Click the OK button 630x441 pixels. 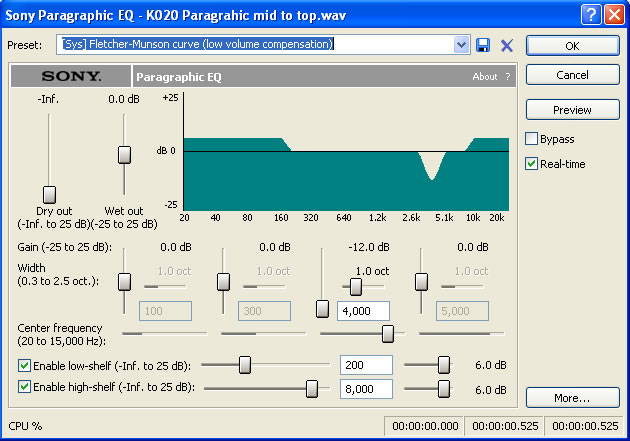tap(573, 46)
